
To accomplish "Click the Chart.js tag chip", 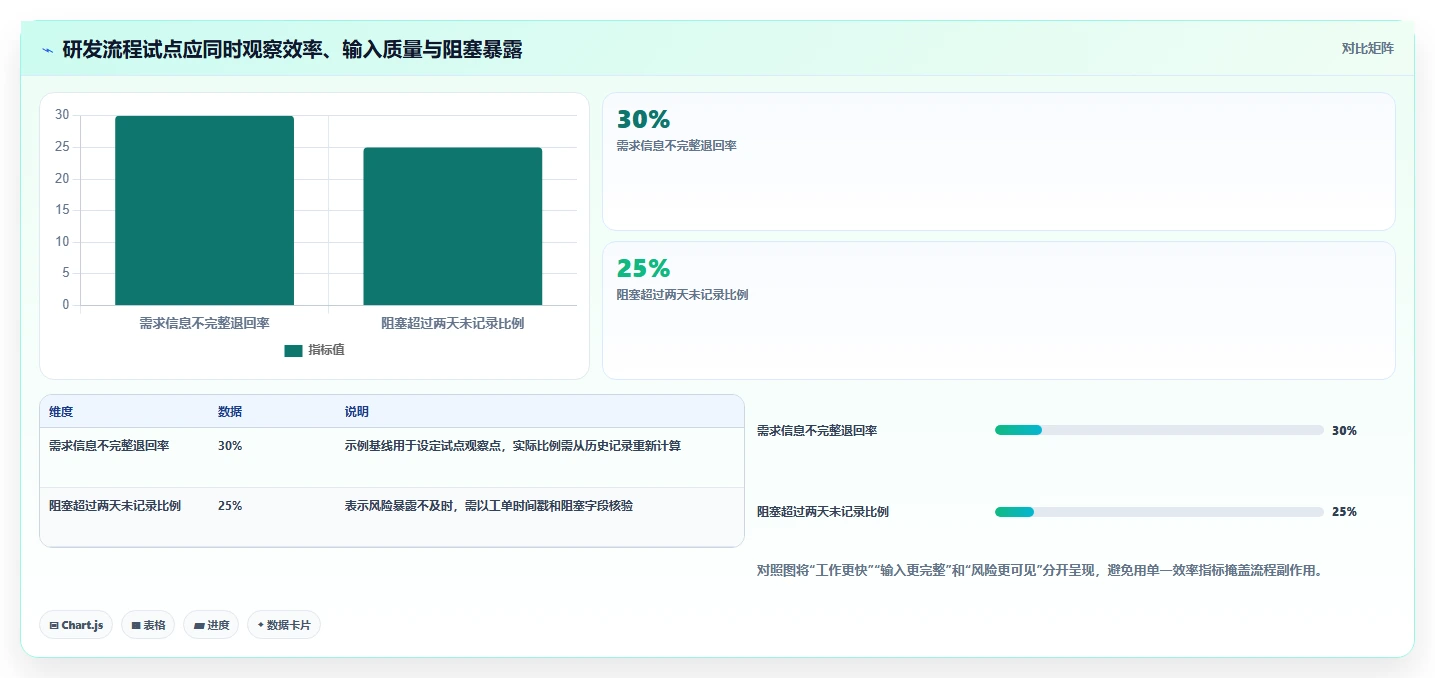I will 76,625.
